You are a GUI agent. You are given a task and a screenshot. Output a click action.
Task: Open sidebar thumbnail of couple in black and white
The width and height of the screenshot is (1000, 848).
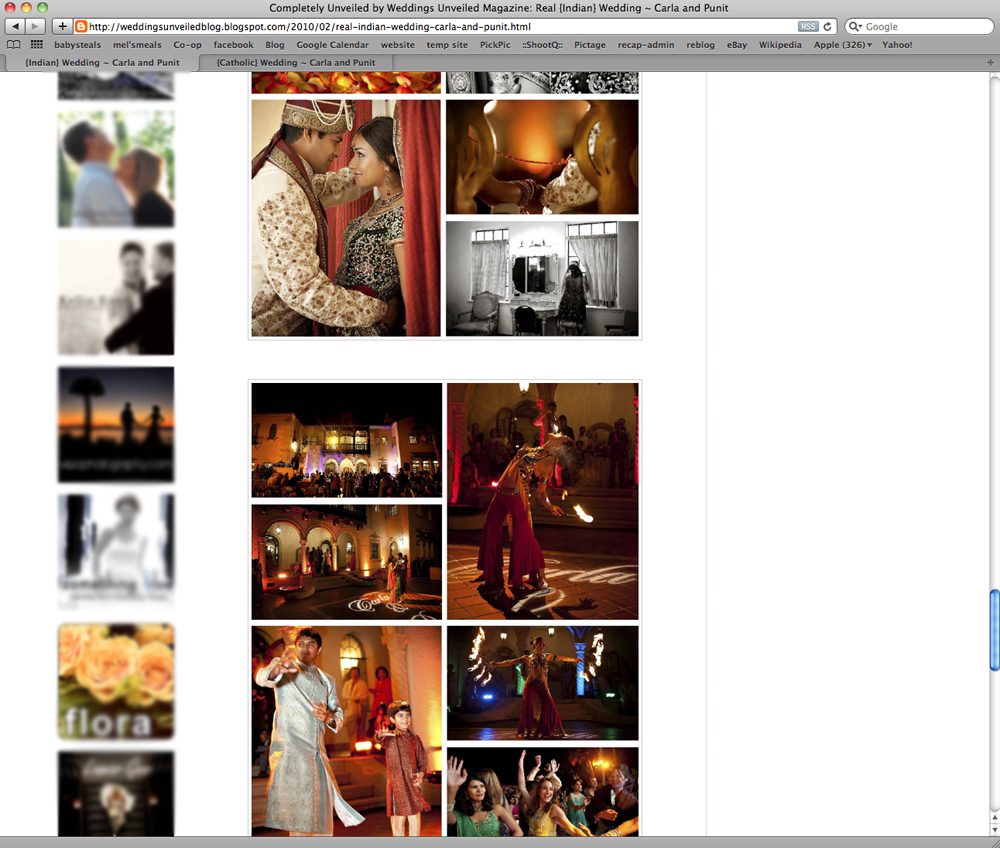tap(116, 297)
